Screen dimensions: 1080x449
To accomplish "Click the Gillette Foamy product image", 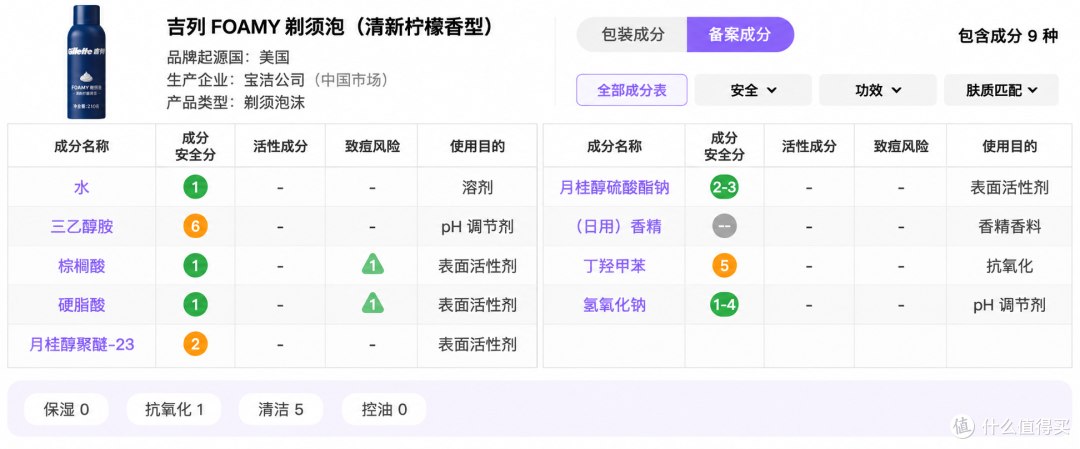I will click(88, 62).
